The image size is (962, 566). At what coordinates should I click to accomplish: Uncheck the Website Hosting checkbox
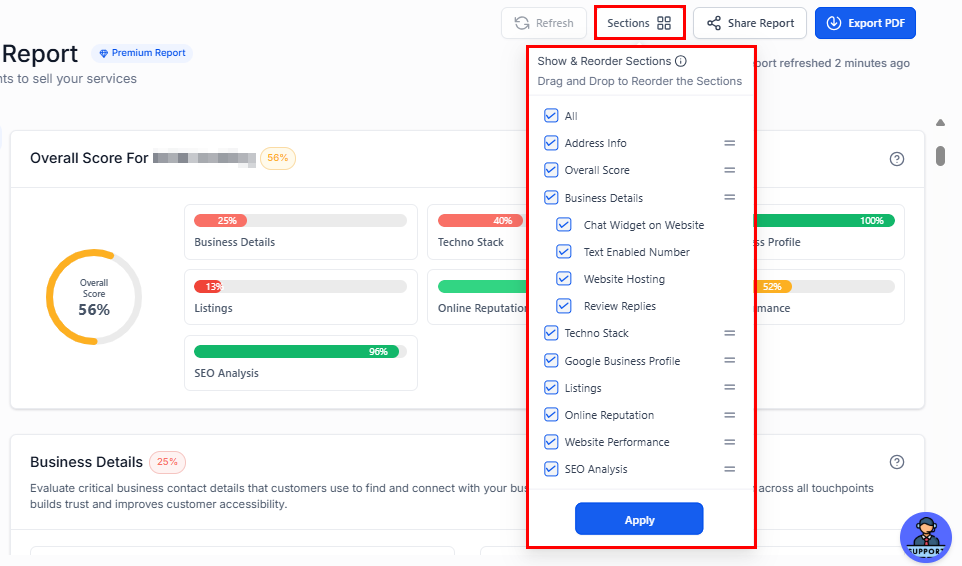(564, 278)
